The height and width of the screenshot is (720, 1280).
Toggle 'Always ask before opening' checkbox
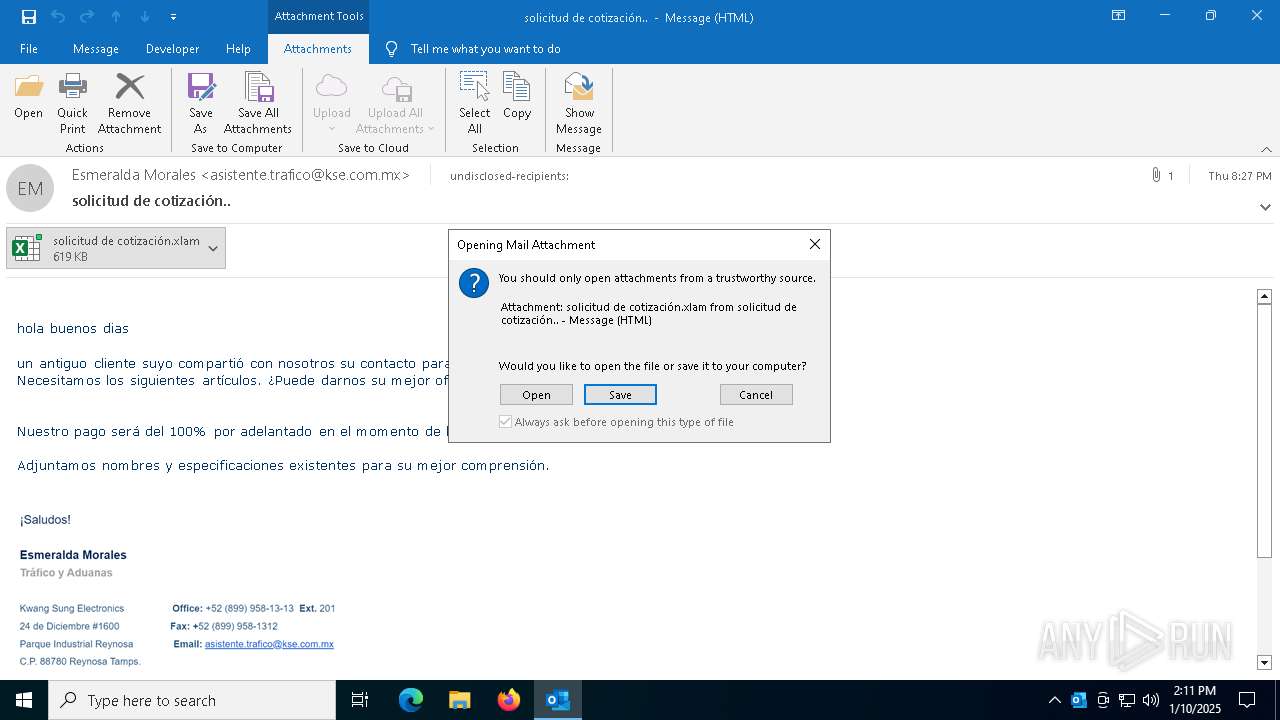click(506, 422)
